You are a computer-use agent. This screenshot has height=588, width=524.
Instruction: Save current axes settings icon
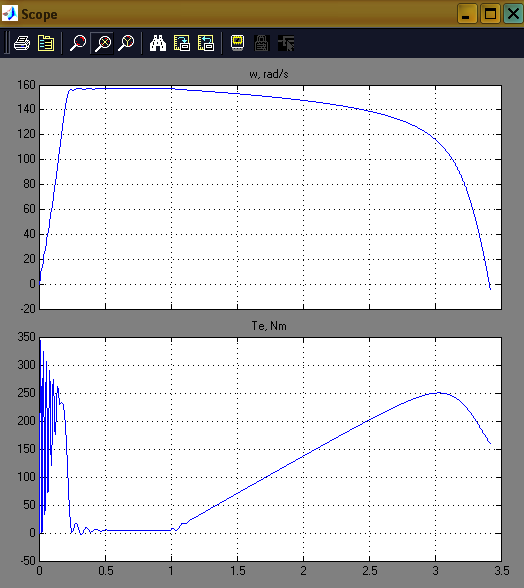tap(182, 44)
